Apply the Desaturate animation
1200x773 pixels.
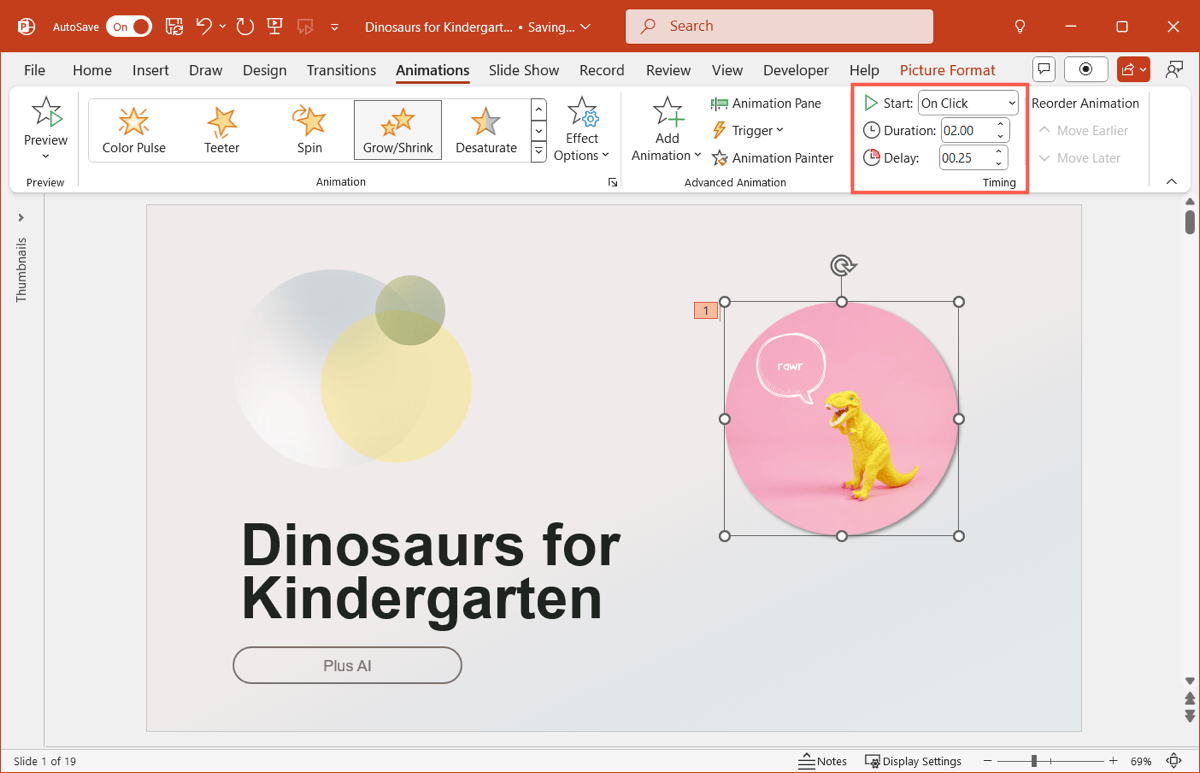click(486, 130)
